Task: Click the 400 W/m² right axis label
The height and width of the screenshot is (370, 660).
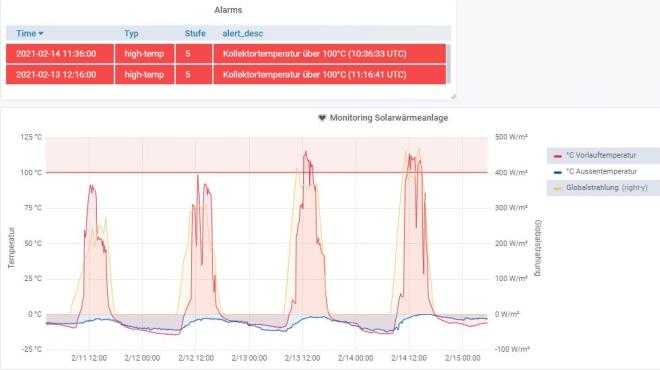Action: pos(511,173)
